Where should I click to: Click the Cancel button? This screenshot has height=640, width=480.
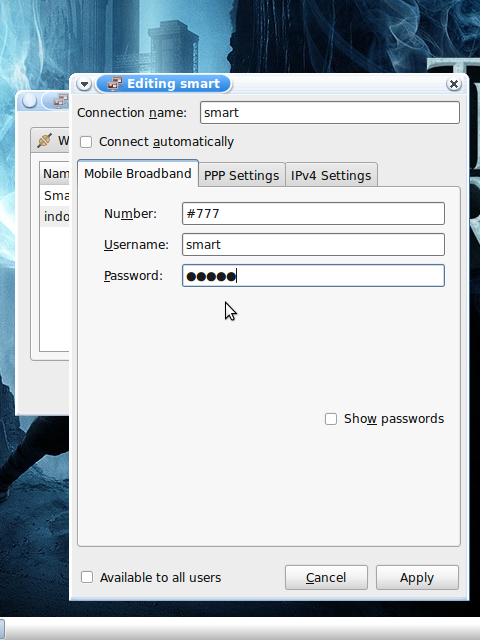(x=326, y=578)
